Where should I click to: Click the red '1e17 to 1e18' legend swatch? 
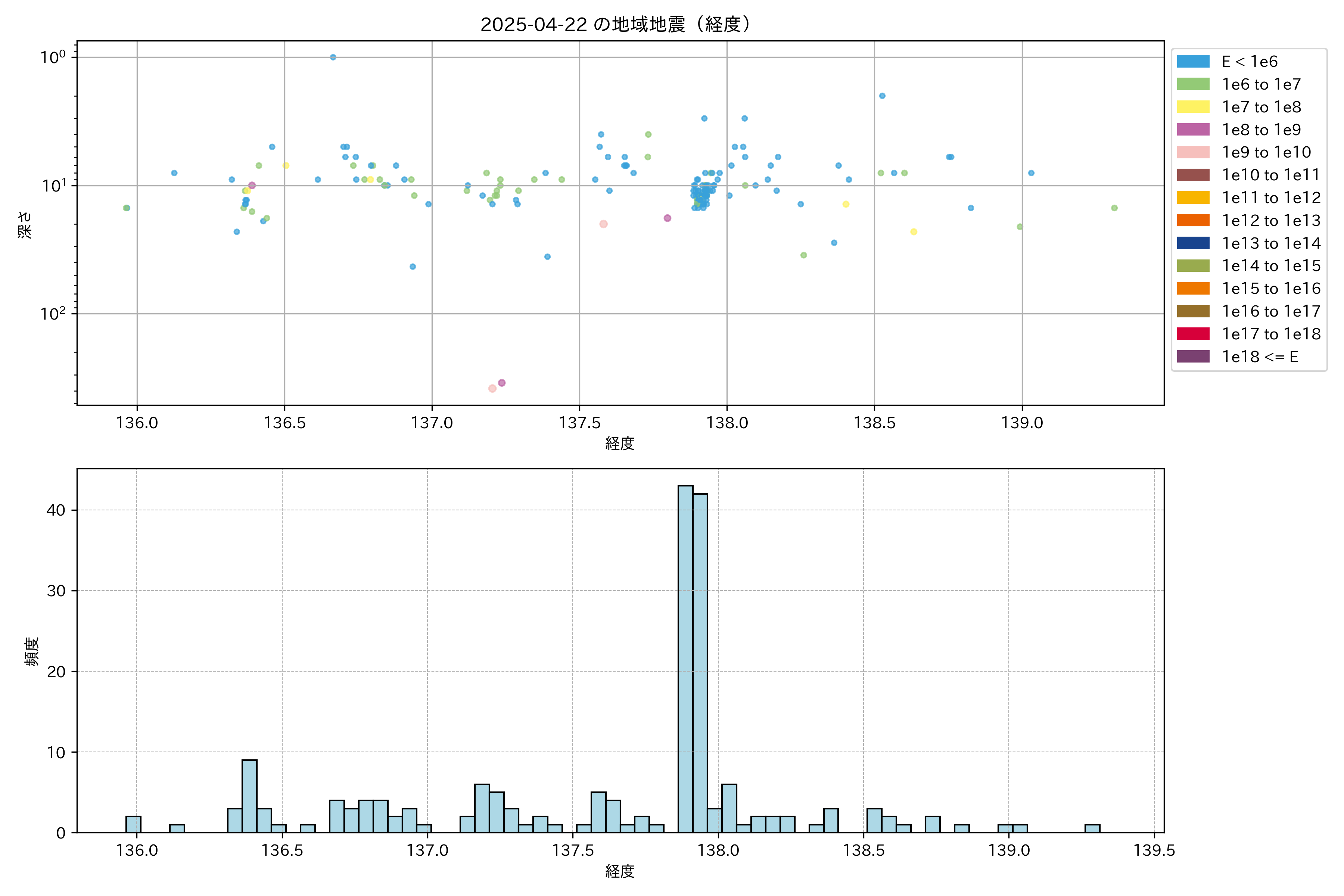click(1192, 334)
